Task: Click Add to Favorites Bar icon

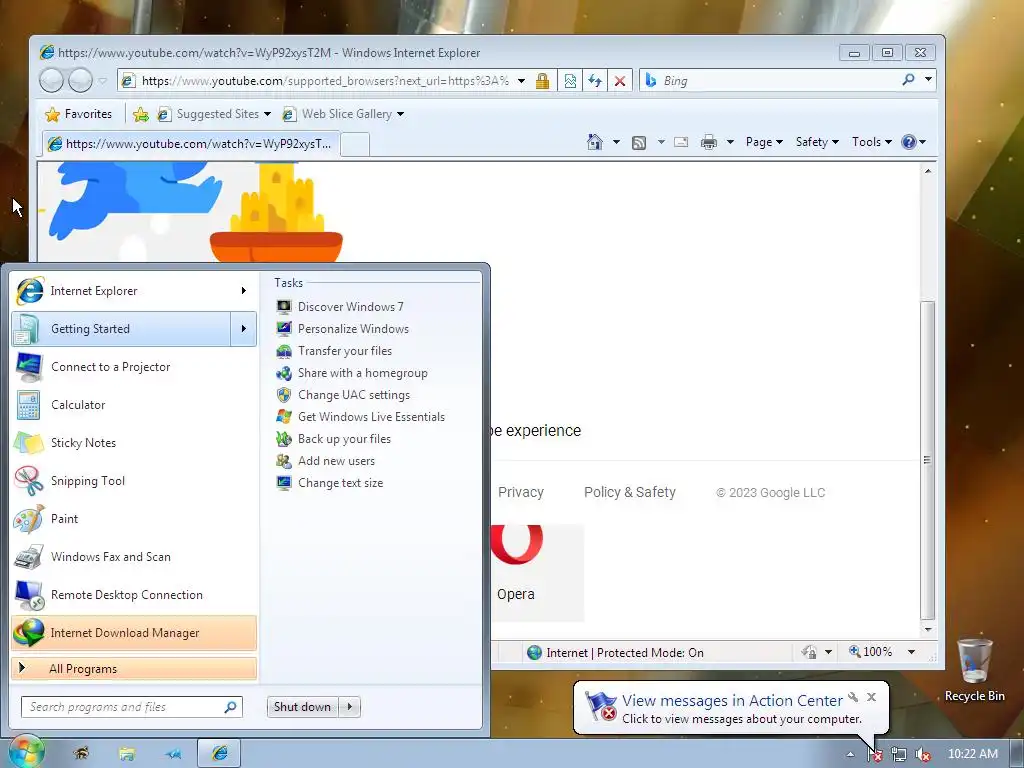Action: click(140, 115)
